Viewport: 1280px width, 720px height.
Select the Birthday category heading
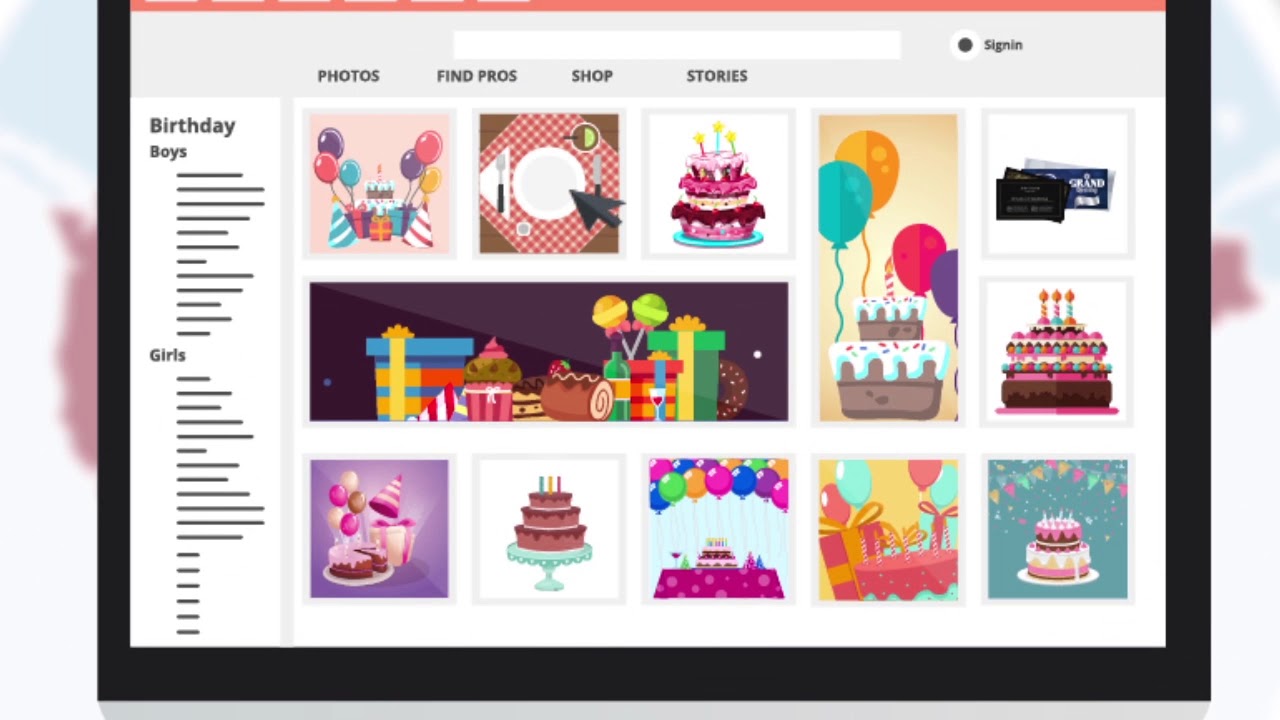(x=192, y=125)
